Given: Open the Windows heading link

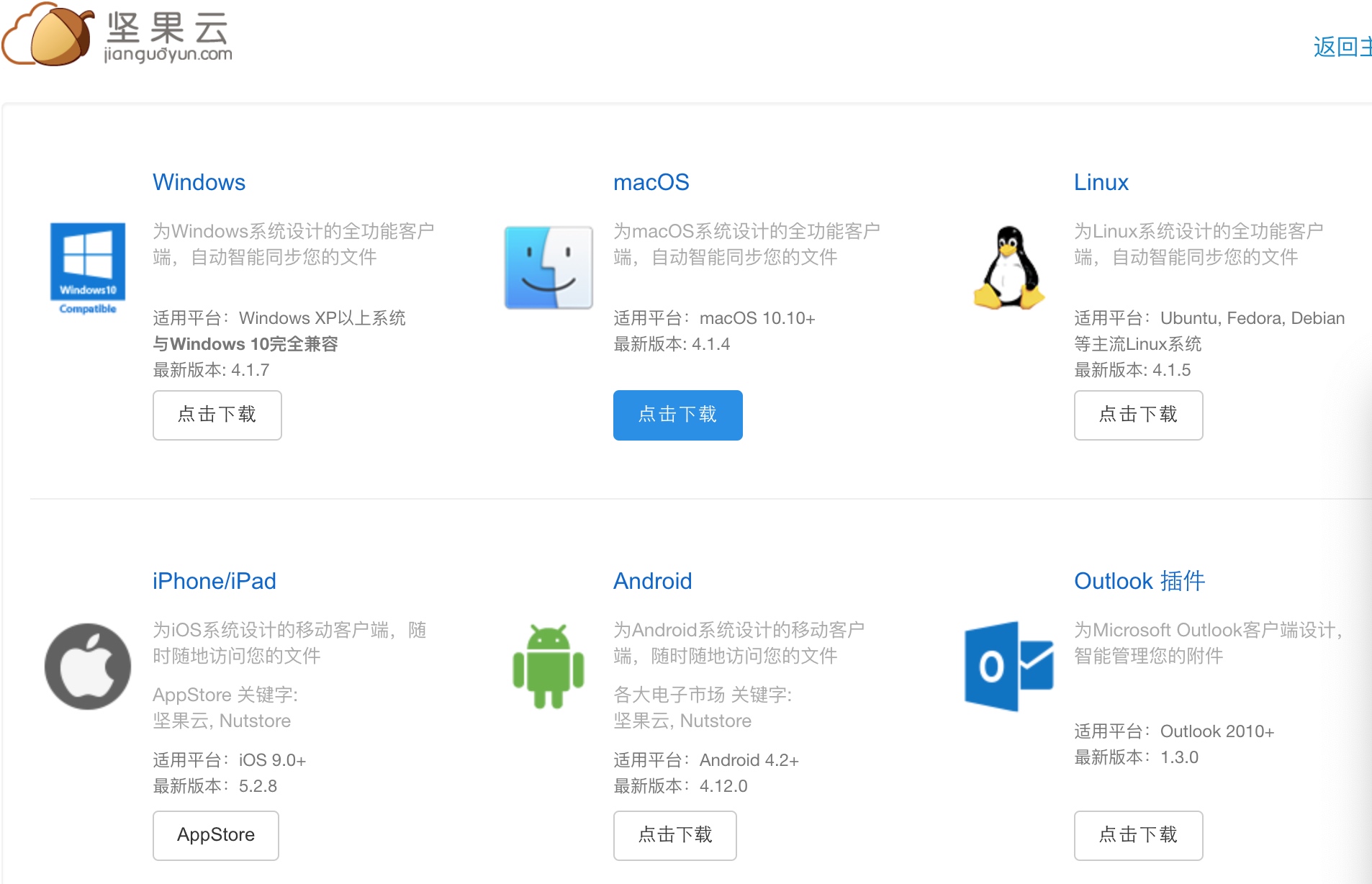Looking at the screenshot, I should [199, 182].
